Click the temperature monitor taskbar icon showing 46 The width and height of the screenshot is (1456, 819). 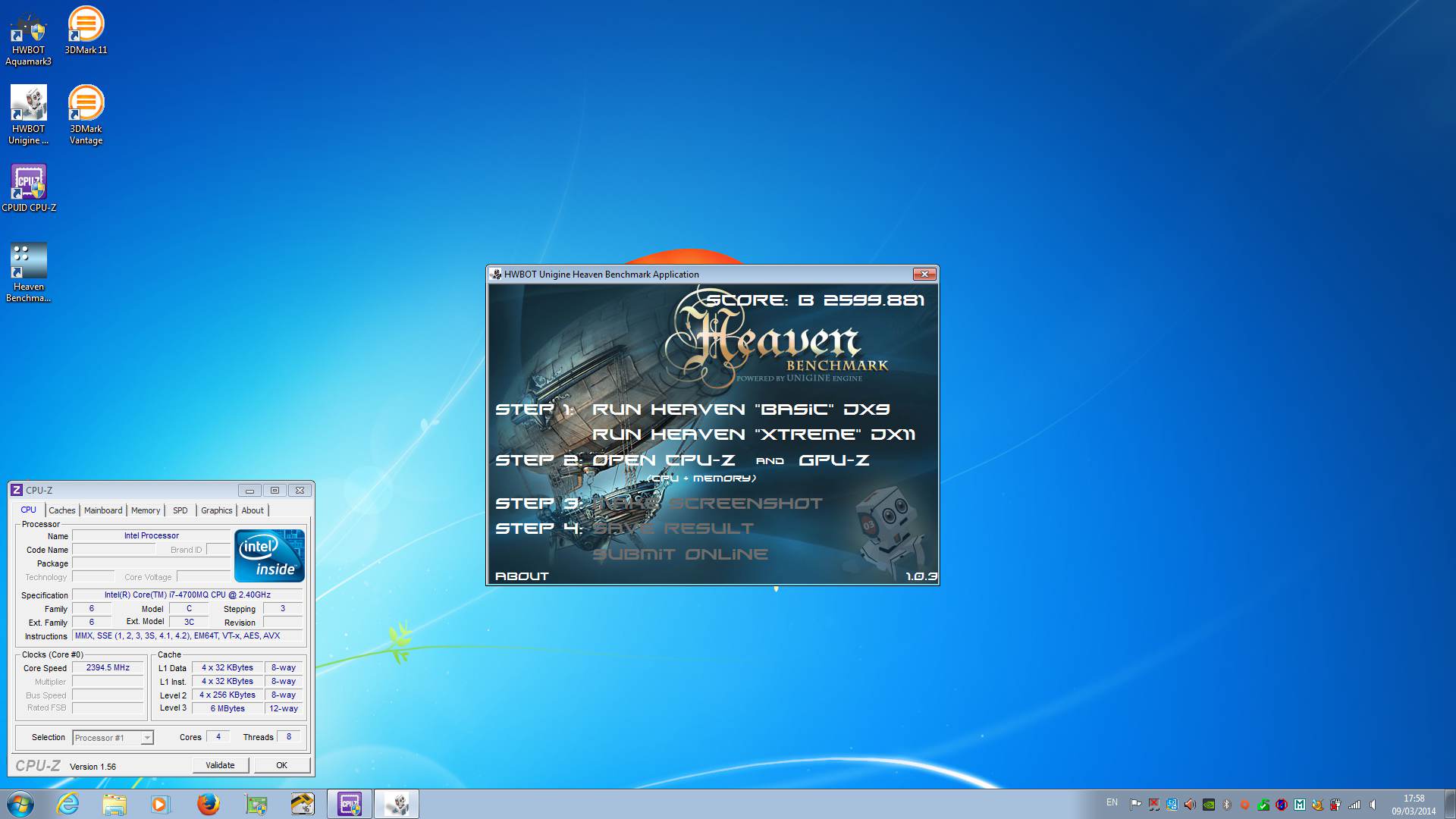[303, 804]
